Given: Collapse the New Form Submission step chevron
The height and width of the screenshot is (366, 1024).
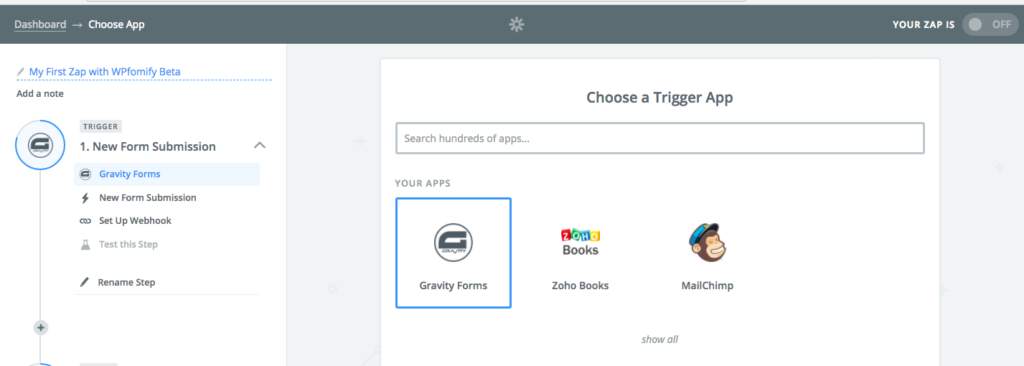Looking at the screenshot, I should (259, 146).
